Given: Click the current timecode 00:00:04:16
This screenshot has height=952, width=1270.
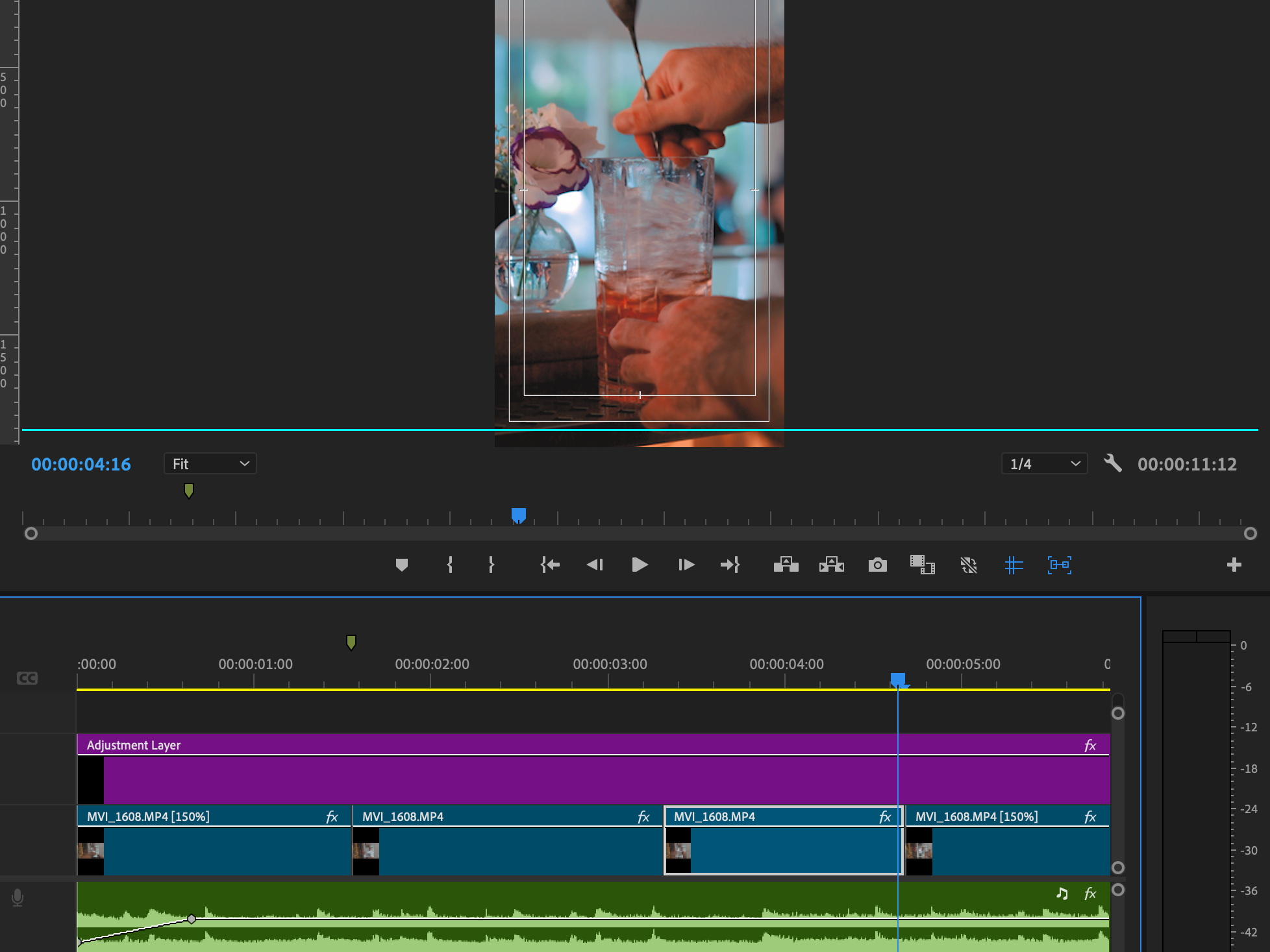Looking at the screenshot, I should [x=81, y=465].
